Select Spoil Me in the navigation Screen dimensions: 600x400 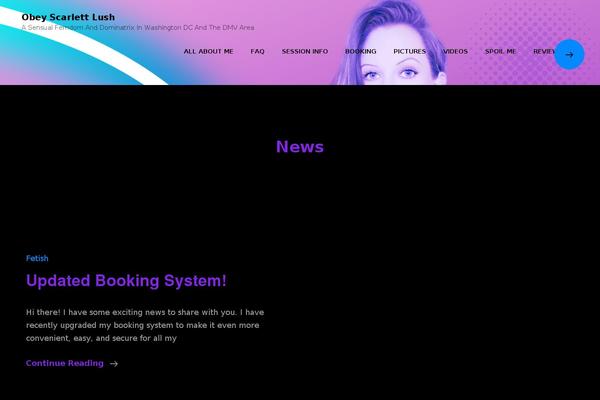point(500,51)
